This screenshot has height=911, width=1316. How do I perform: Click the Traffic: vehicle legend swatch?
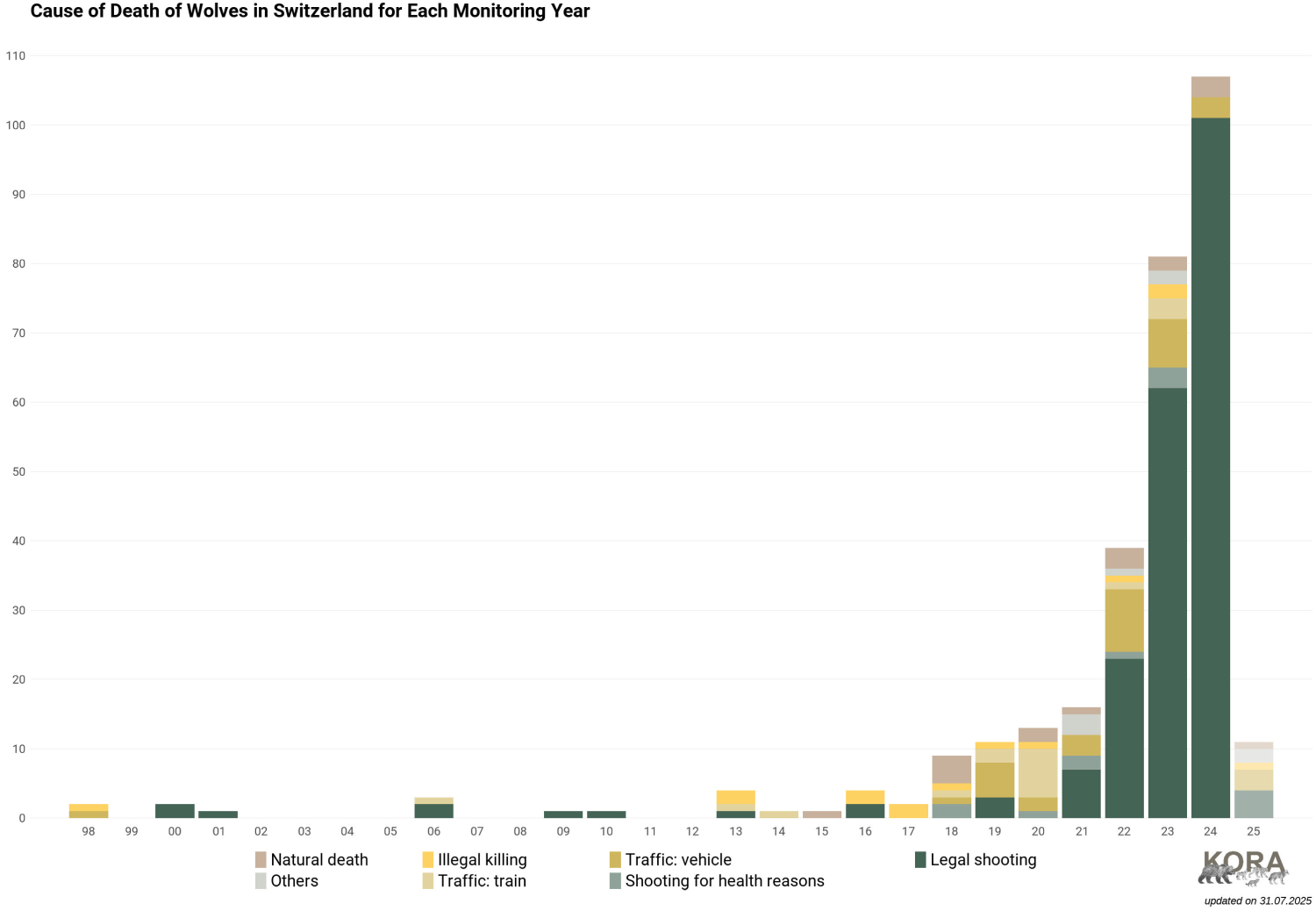point(615,860)
